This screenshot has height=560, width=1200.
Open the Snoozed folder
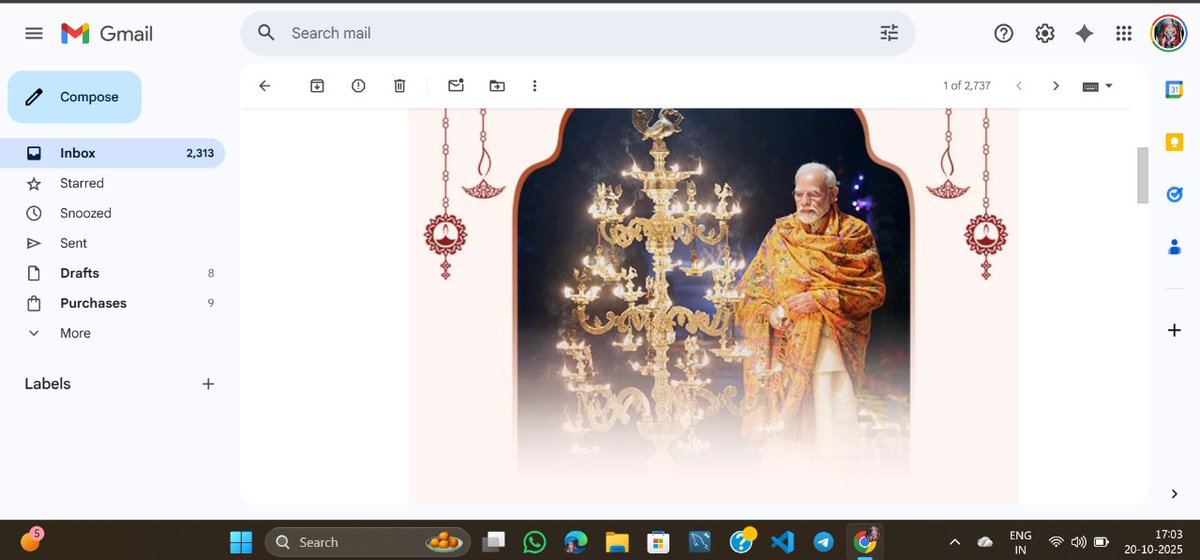click(x=112, y=213)
